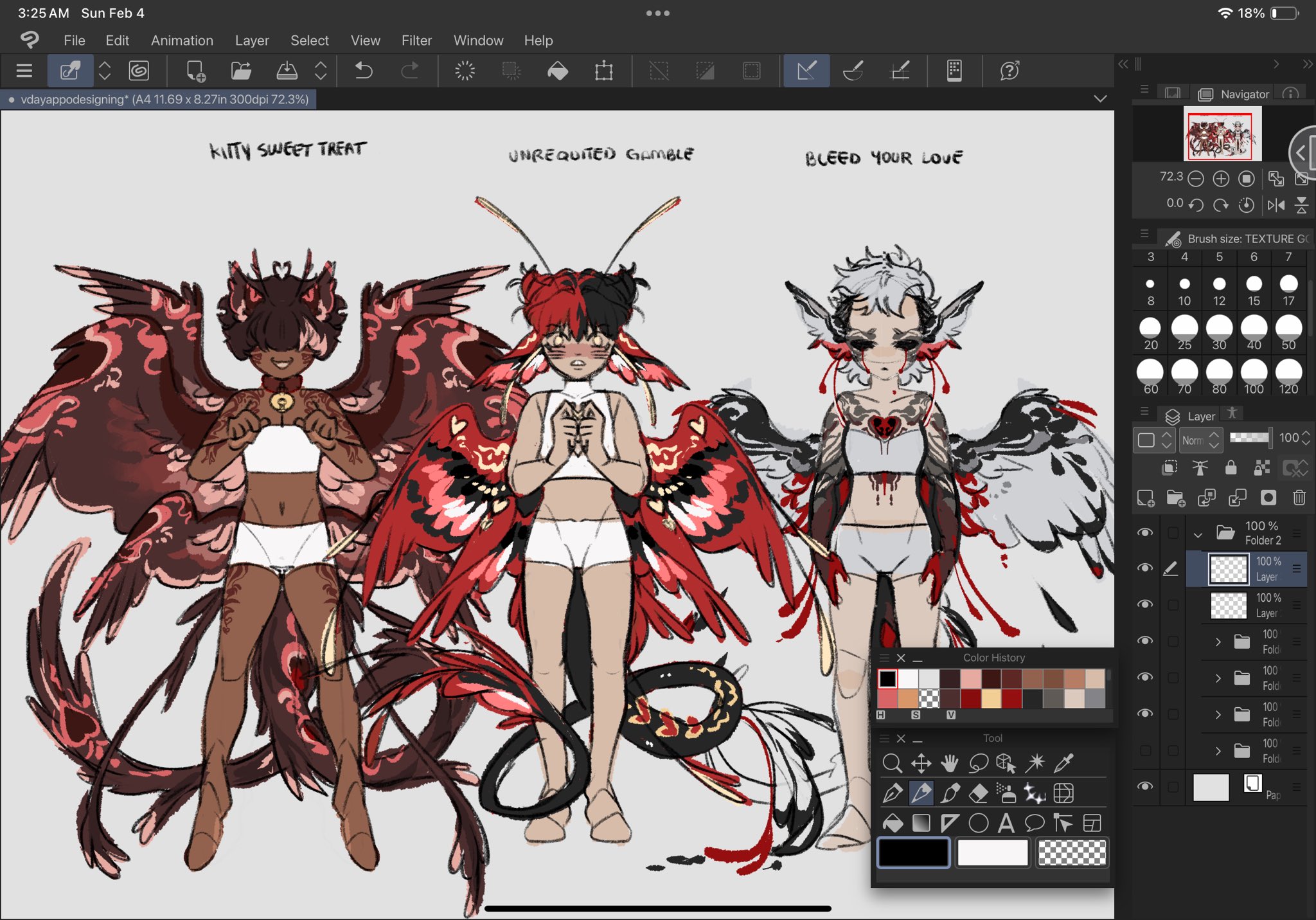The image size is (1316, 920).
Task: Adjust the layer opacity slider
Action: point(1250,438)
